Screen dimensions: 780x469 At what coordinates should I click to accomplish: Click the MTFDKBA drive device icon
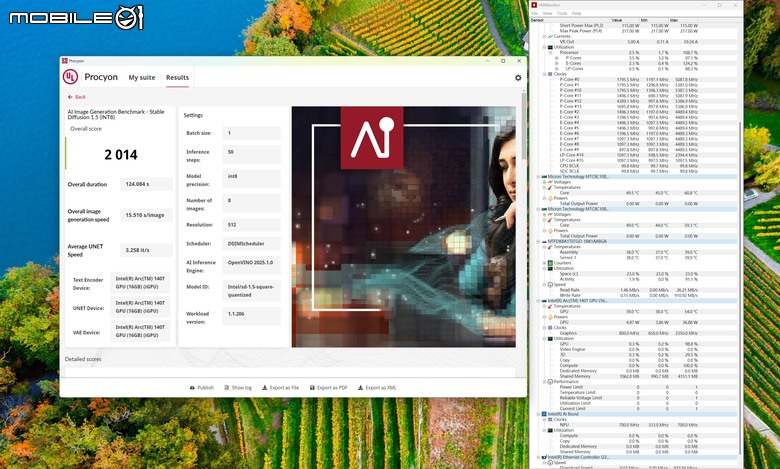[x=544, y=241]
